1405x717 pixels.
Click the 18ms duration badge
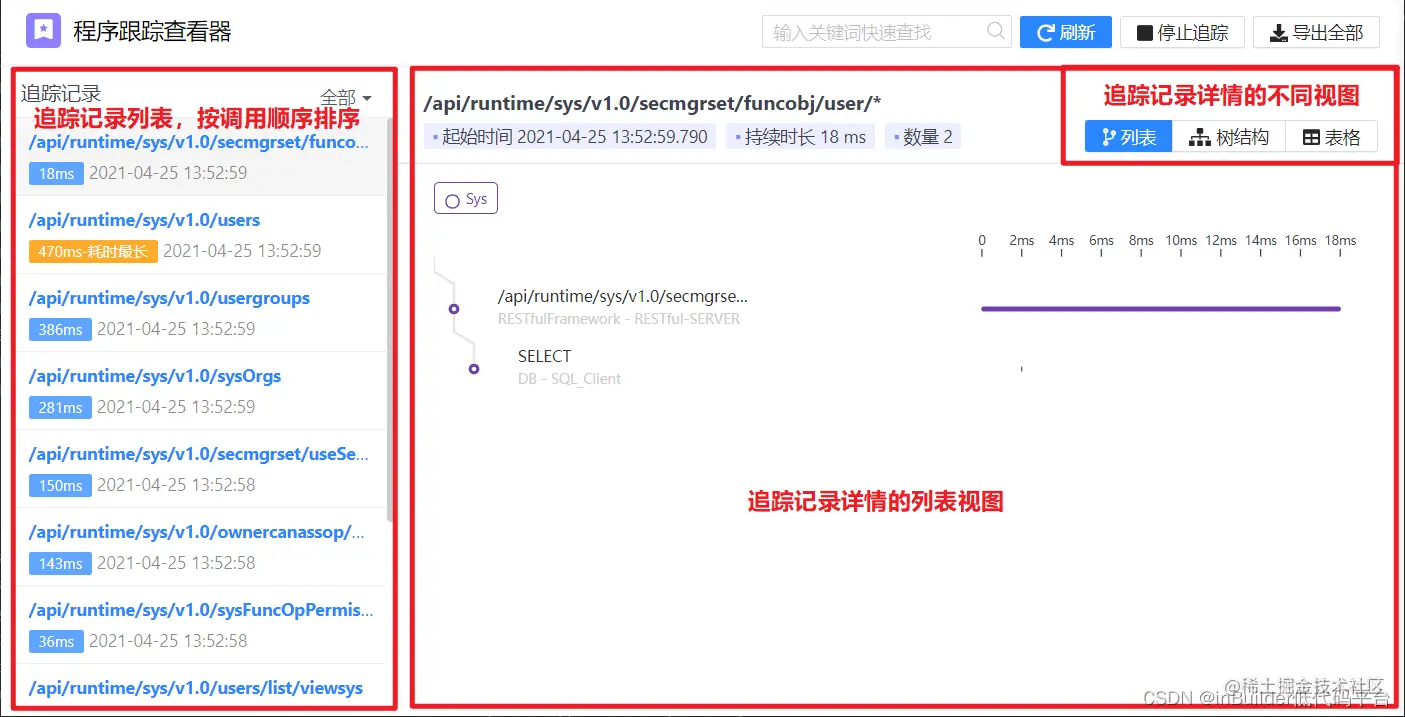(x=56, y=173)
